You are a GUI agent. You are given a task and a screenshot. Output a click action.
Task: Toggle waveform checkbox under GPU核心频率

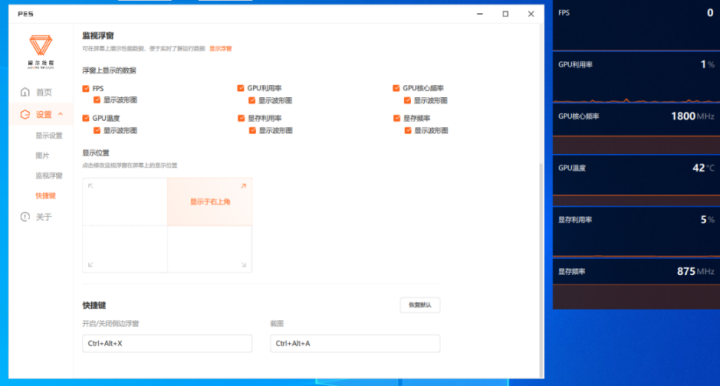(x=407, y=101)
